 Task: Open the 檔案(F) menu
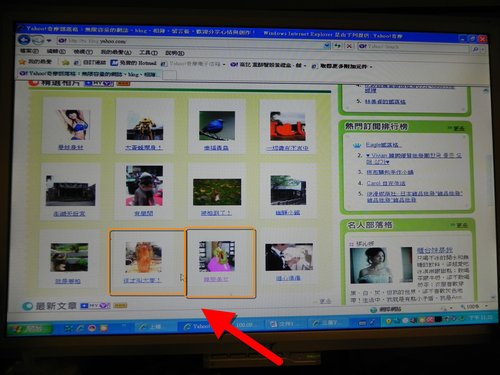(29, 51)
